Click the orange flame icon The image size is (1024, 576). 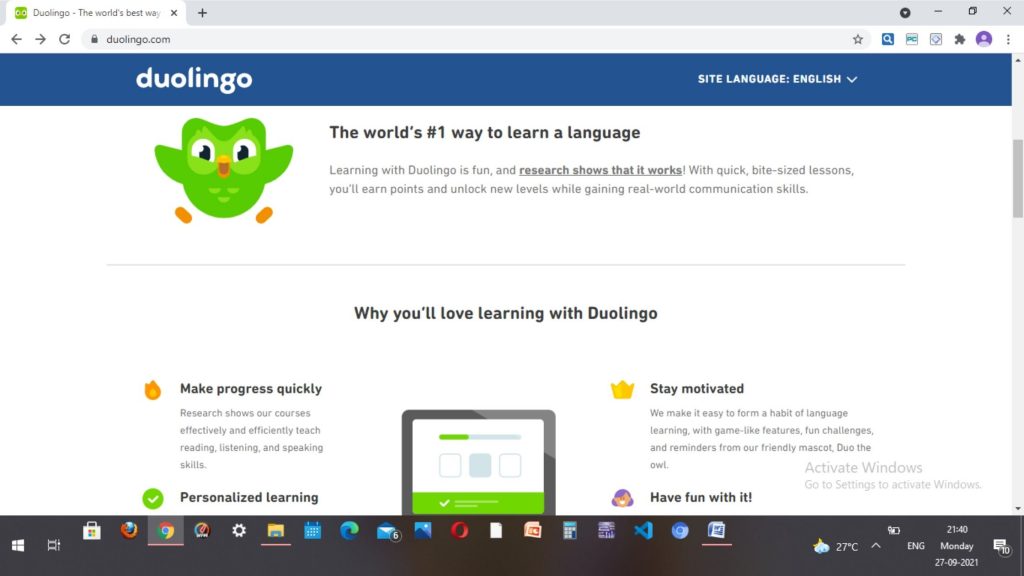(x=152, y=389)
